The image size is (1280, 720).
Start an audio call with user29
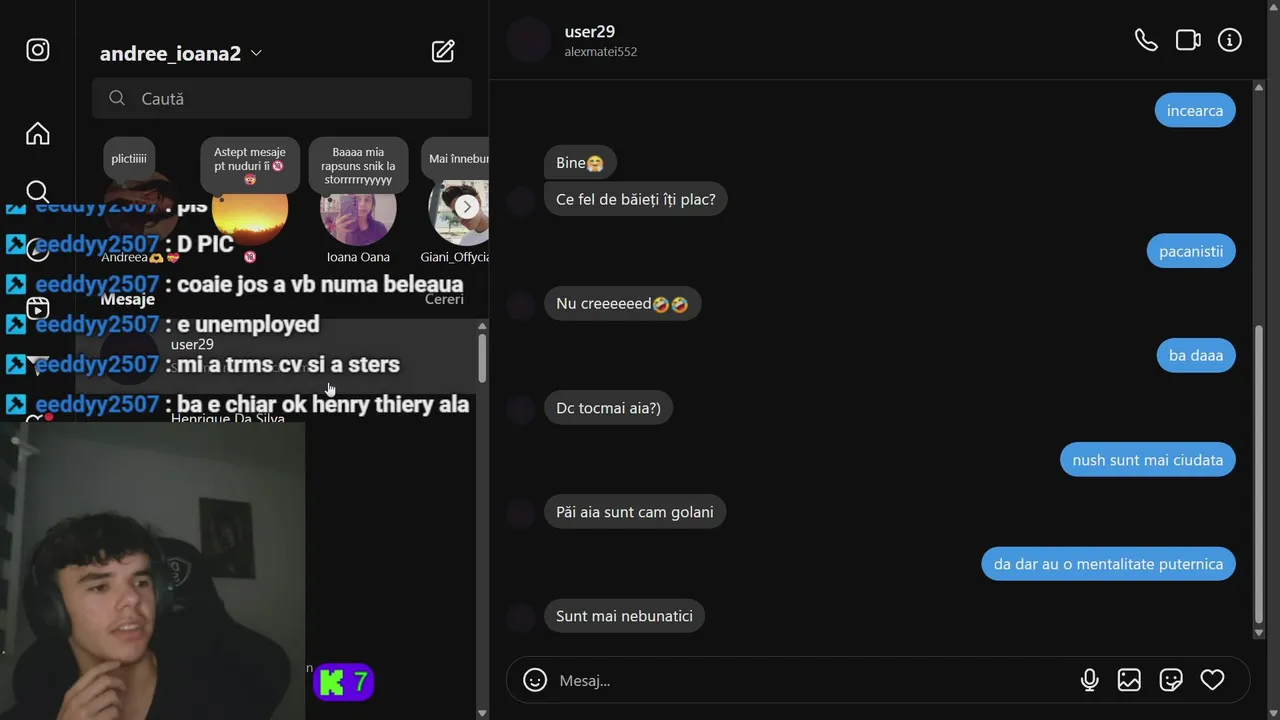coord(1146,40)
